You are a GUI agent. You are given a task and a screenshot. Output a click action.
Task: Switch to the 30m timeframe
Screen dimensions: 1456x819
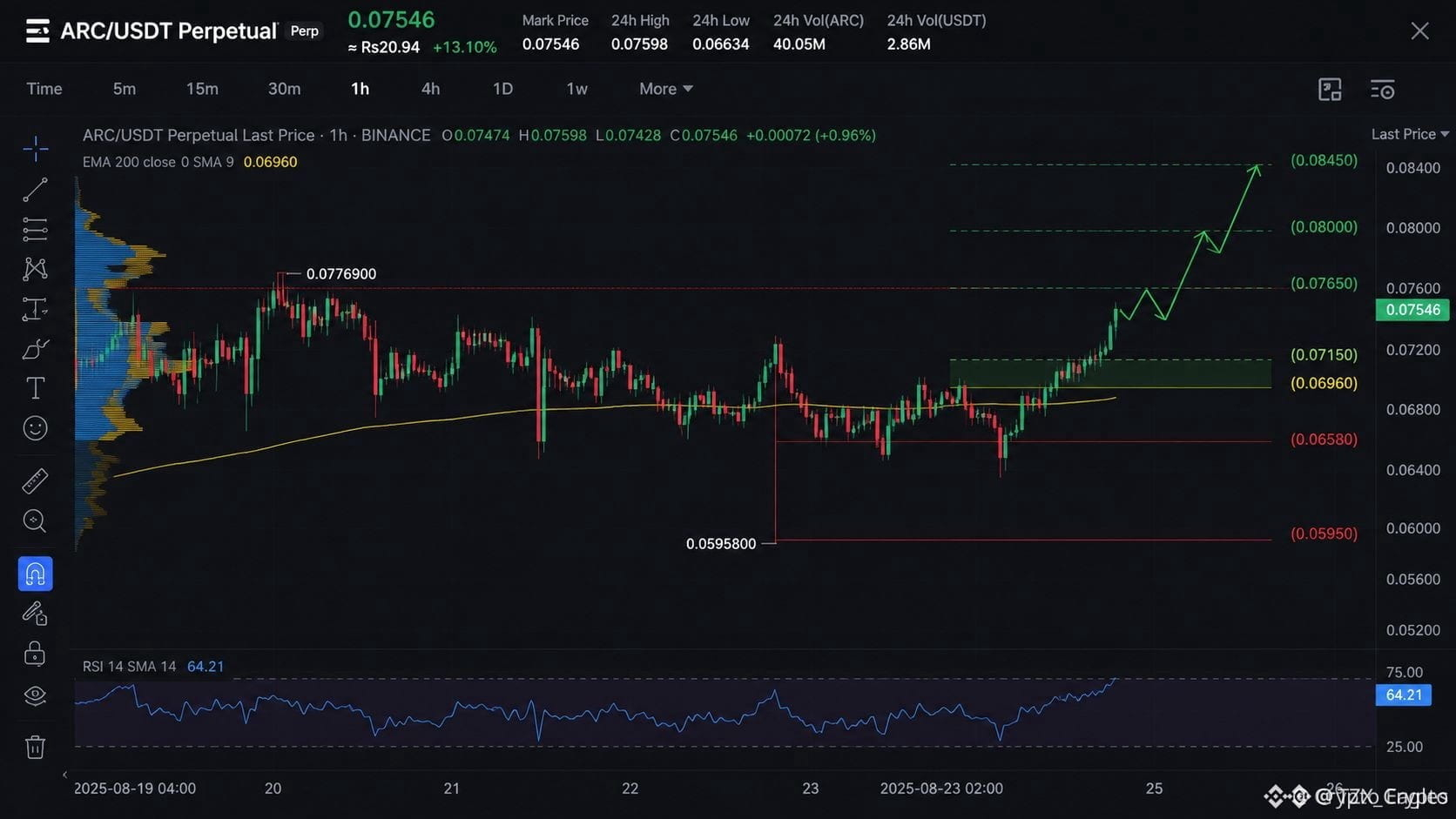pyautogui.click(x=284, y=89)
